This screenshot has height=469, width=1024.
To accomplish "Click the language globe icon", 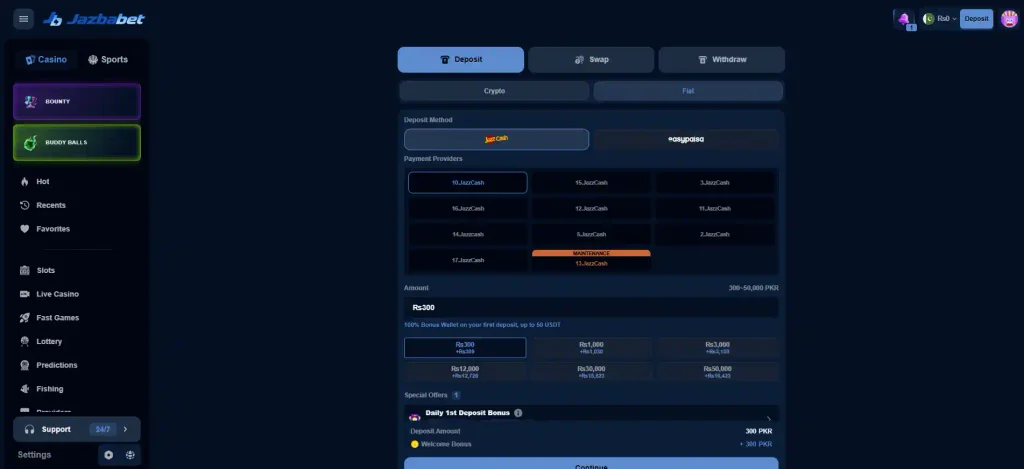I will tap(130, 455).
